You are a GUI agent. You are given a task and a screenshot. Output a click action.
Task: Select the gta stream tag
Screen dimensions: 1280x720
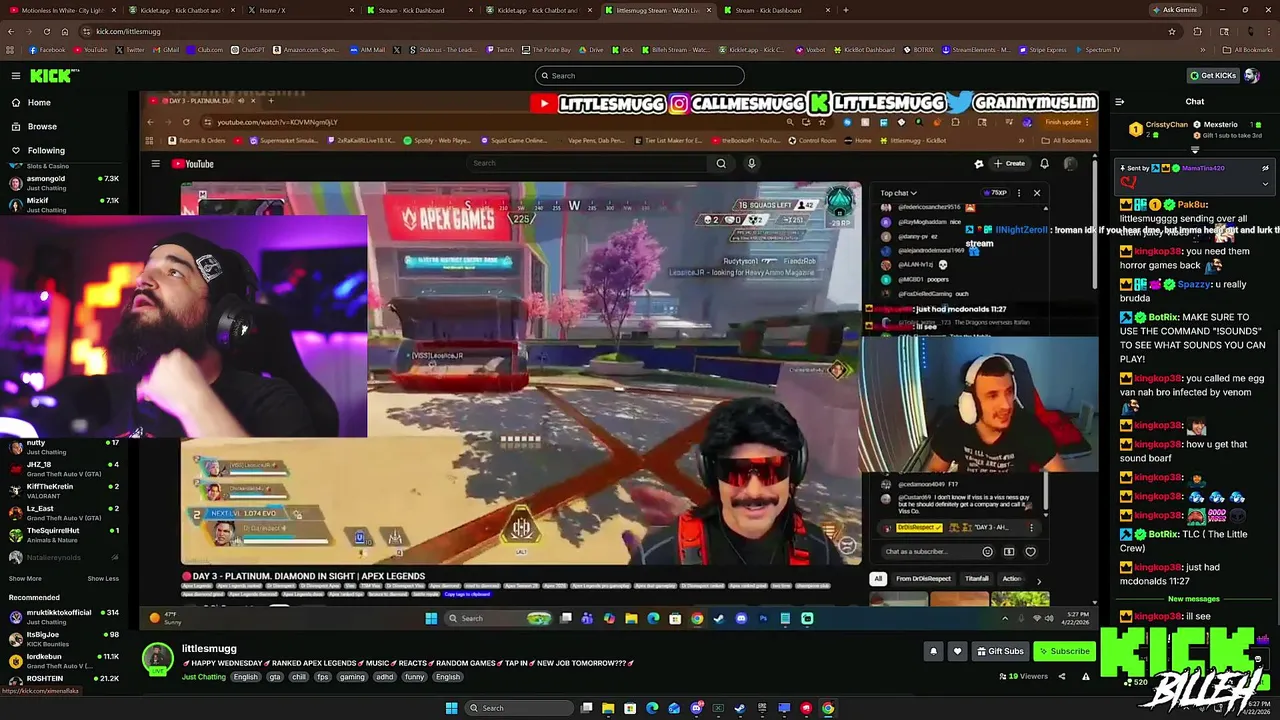[275, 677]
